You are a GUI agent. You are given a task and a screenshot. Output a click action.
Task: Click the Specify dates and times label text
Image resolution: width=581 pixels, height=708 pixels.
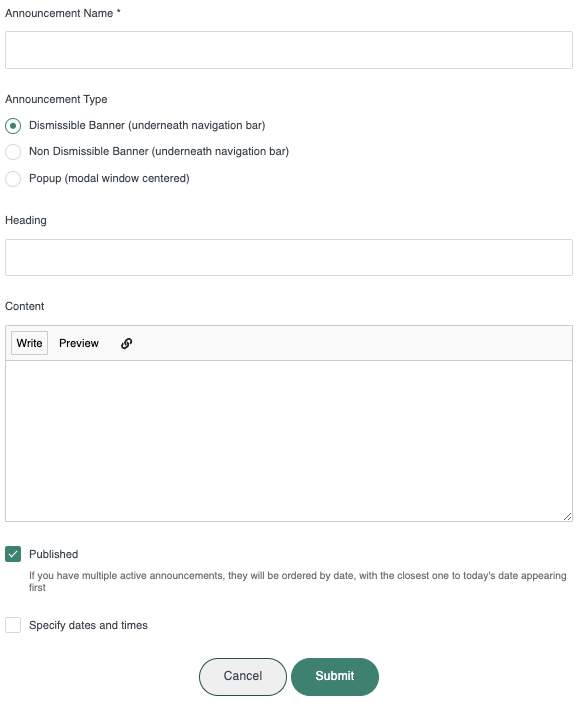88,625
